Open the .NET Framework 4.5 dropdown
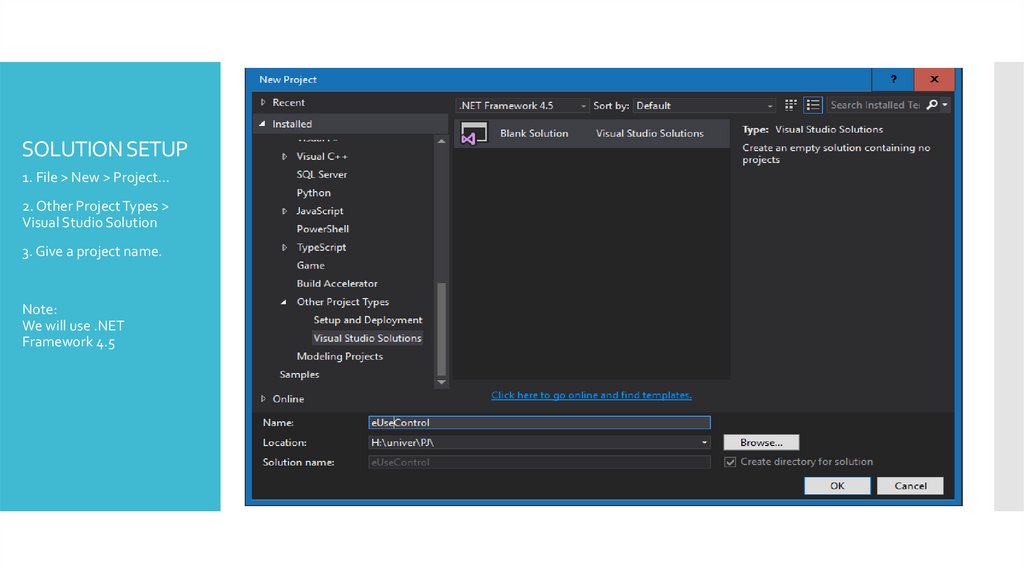This screenshot has height=574, width=1024. 521,105
